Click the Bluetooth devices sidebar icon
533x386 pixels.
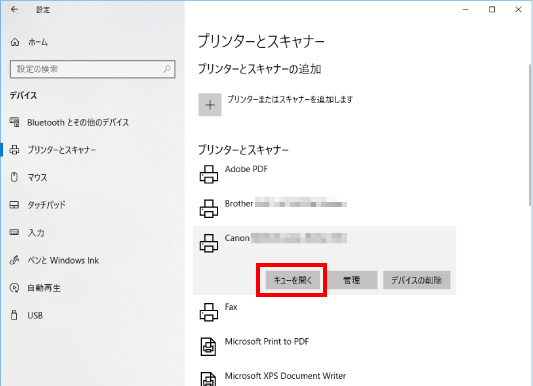pyautogui.click(x=14, y=122)
